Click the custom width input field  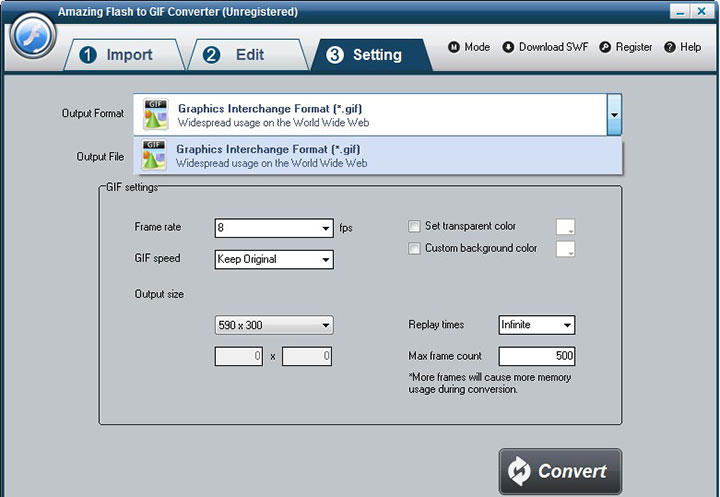[239, 356]
